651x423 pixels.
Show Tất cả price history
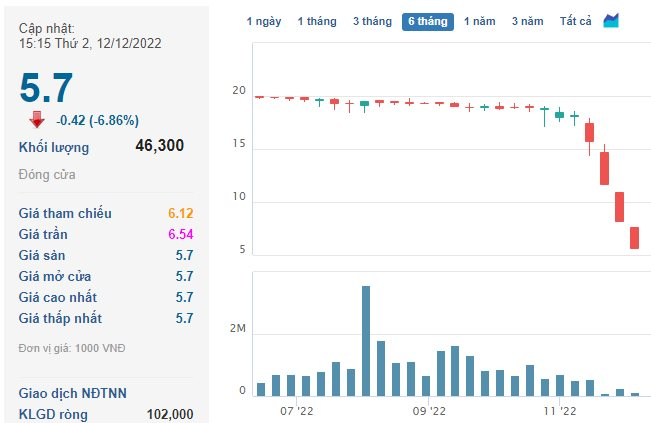pos(575,22)
